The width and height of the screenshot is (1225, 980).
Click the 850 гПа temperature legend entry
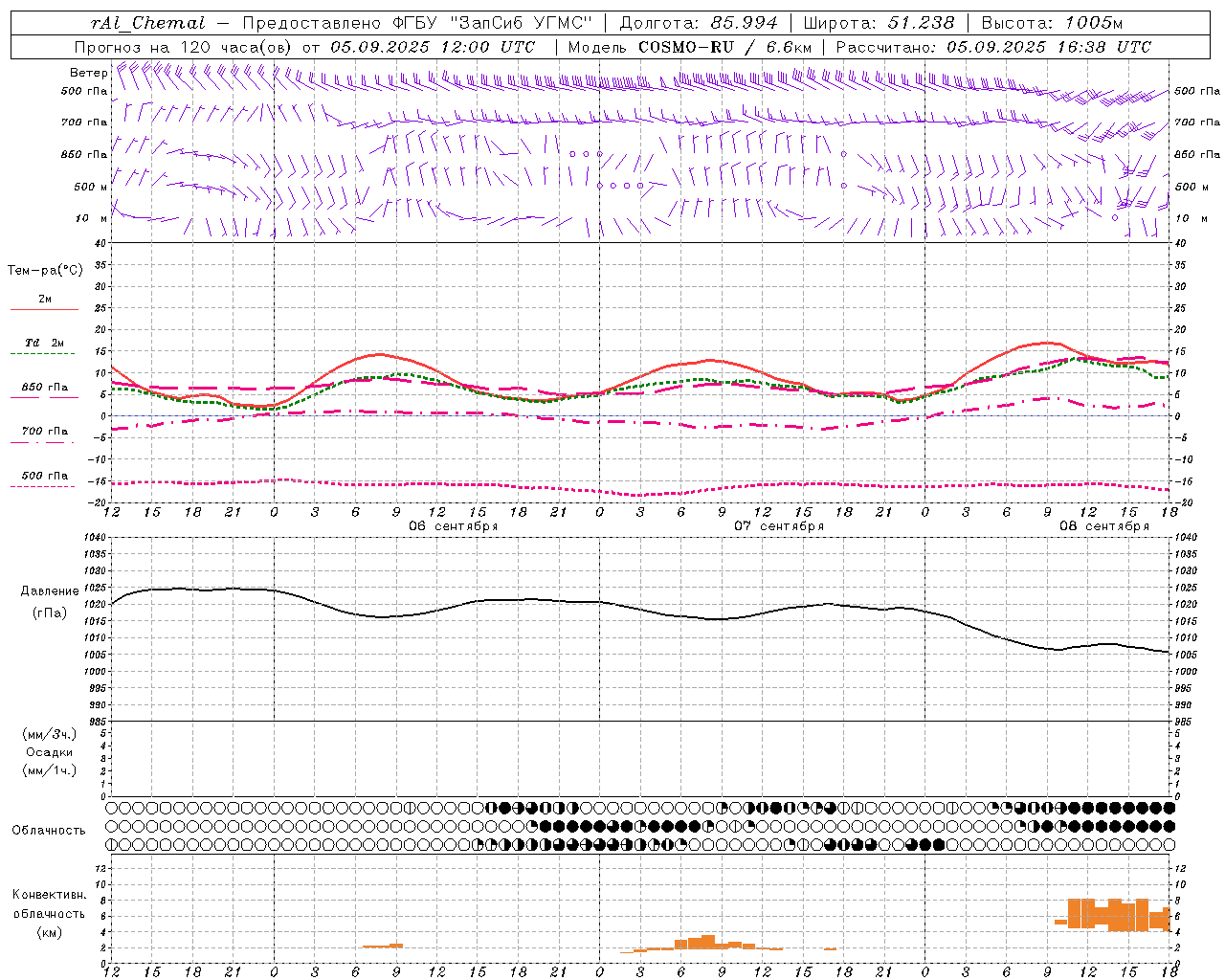45,388
